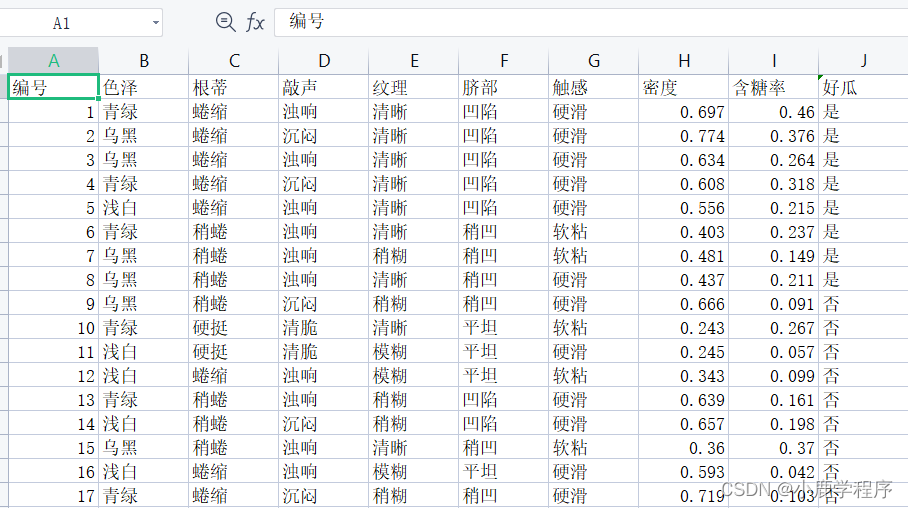Select density cell 0.437
This screenshot has height=508, width=908.
pos(684,280)
